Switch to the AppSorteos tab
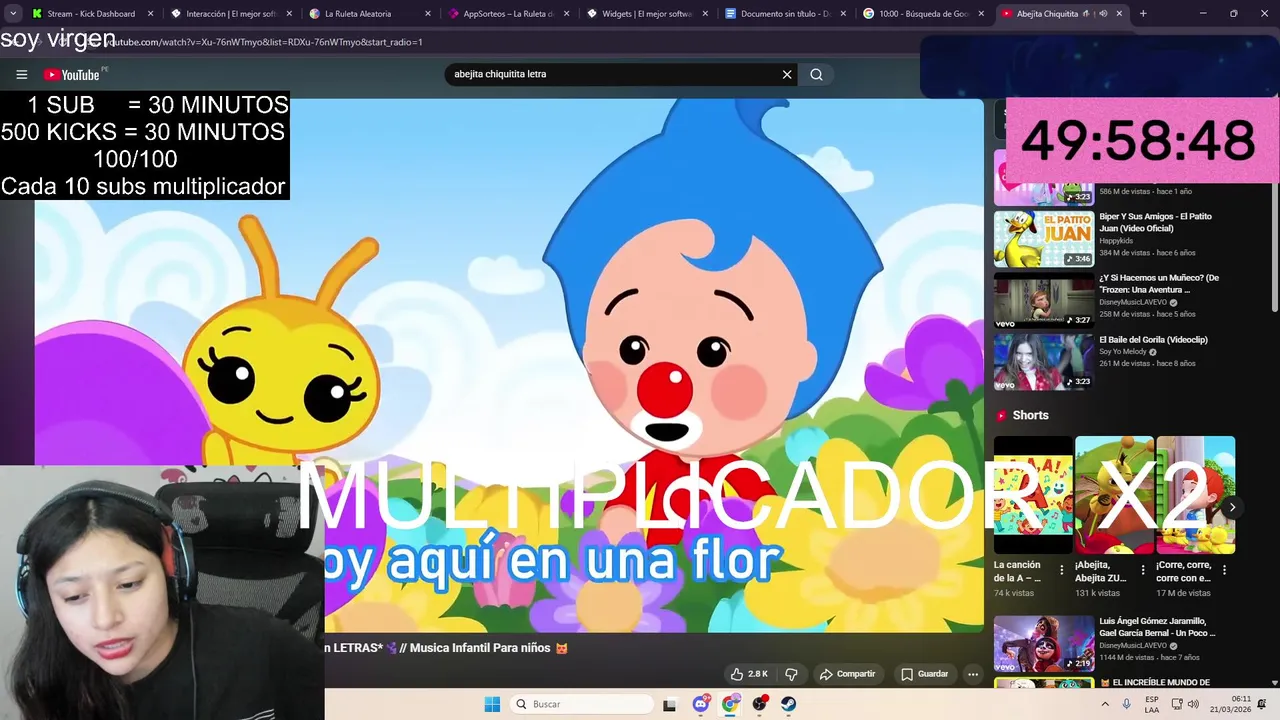Screen dimensions: 1280x720 point(507,14)
